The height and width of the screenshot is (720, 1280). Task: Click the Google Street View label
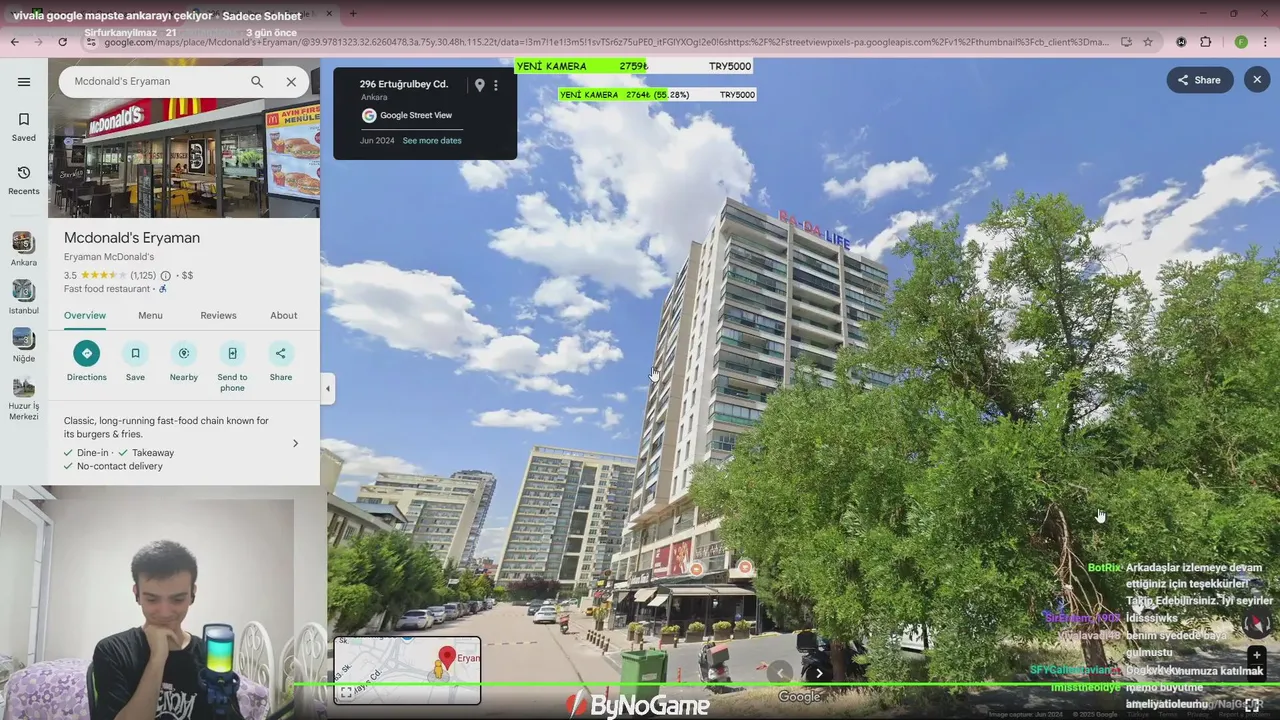[x=416, y=115]
